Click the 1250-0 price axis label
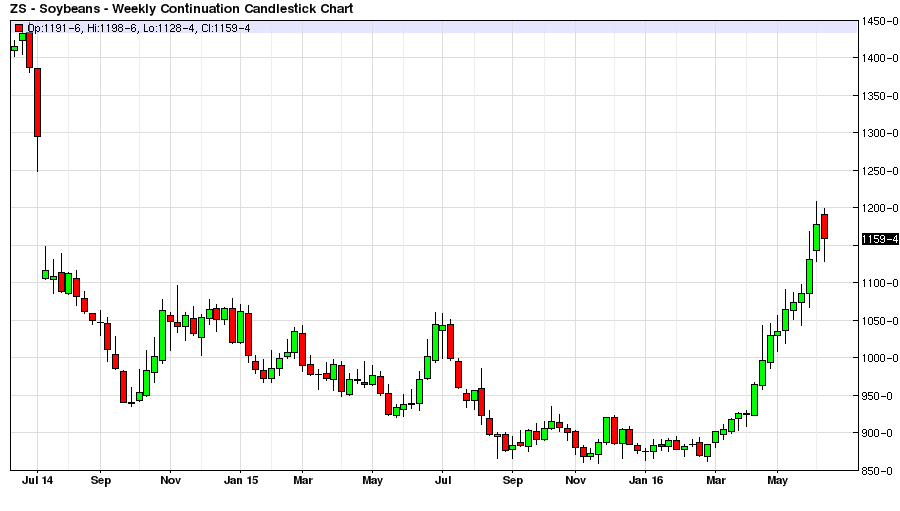The width and height of the screenshot is (900, 511). tap(879, 171)
